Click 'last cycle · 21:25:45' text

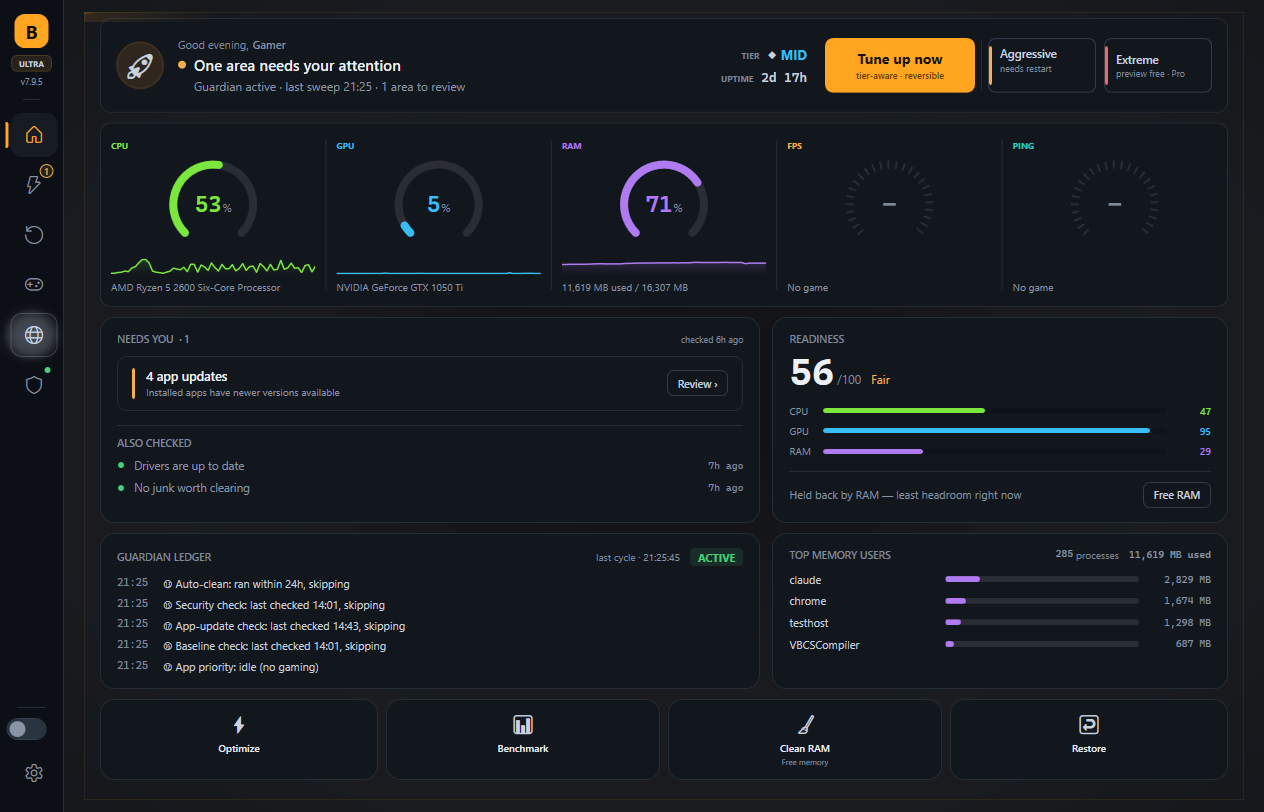click(x=638, y=558)
